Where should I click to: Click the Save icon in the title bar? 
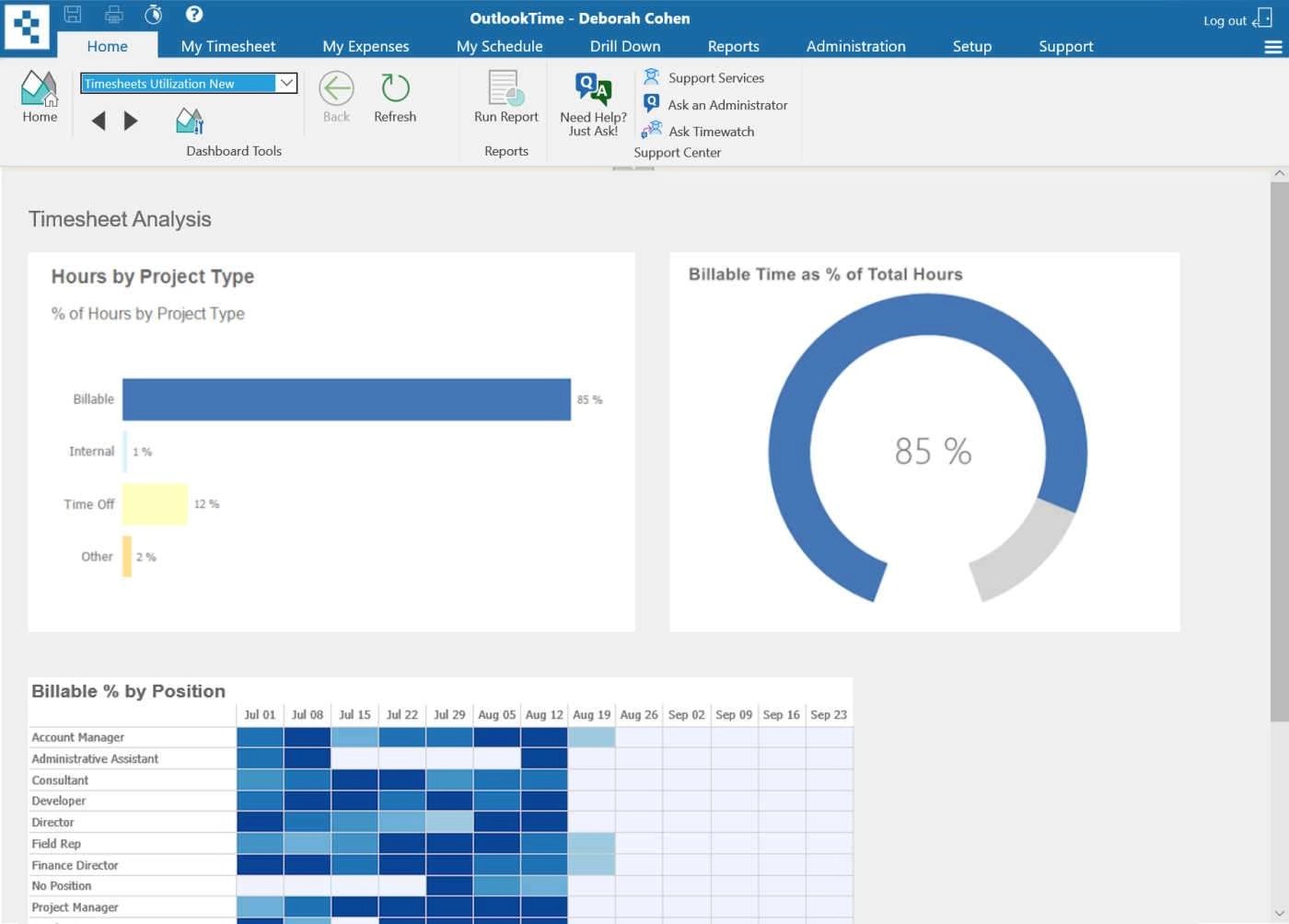point(72,14)
